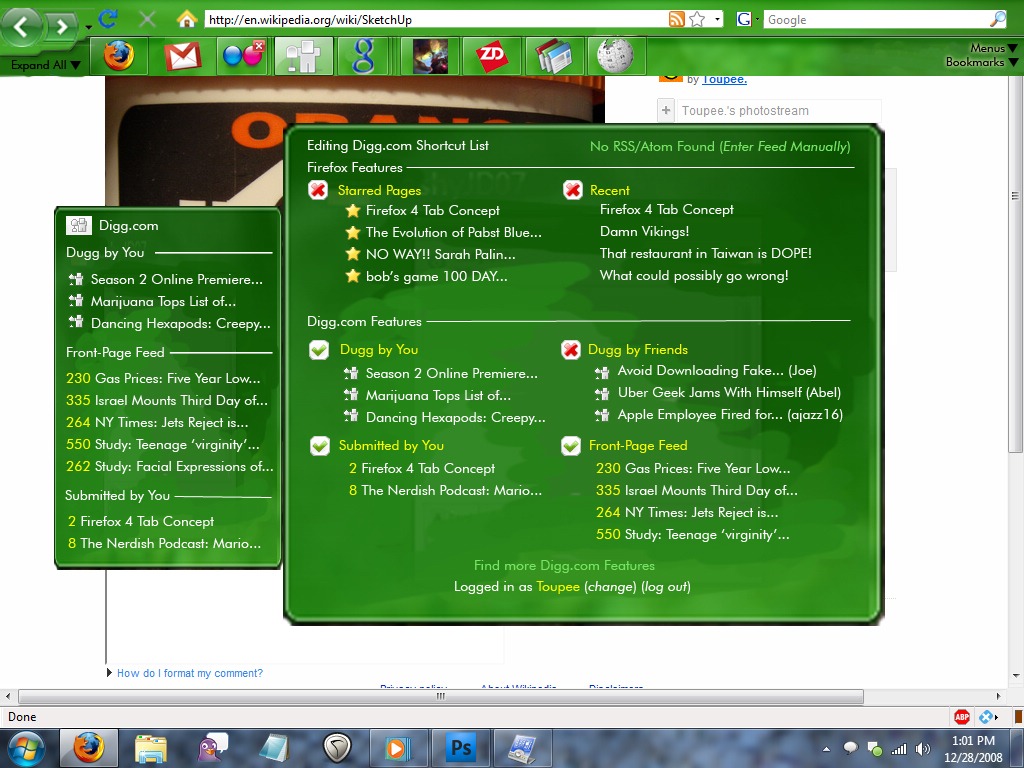This screenshot has height=768, width=1024.
Task: Open 'bob's game 100 DAY...' starred page
Action: (436, 276)
